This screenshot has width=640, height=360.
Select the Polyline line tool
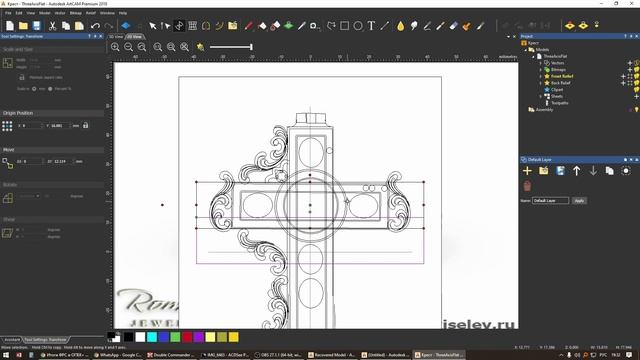click(384, 26)
